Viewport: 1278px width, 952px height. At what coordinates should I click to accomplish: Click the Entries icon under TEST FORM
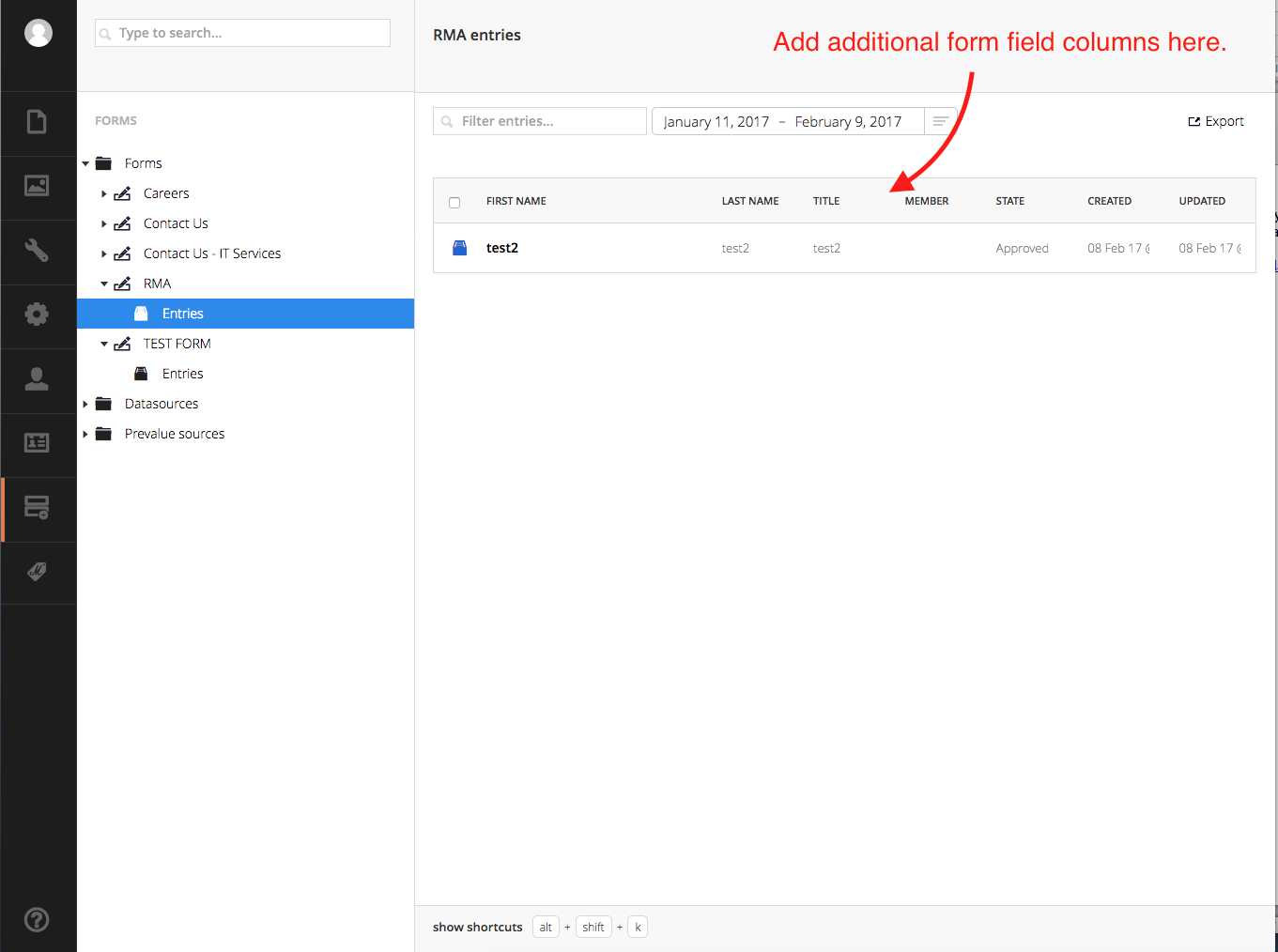pyautogui.click(x=141, y=374)
